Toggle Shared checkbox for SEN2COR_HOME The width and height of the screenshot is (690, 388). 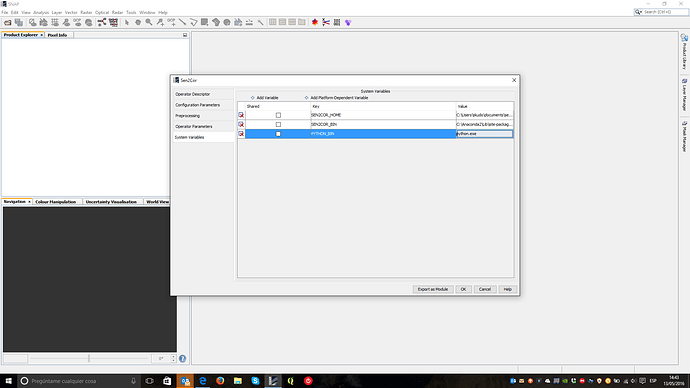[278, 115]
